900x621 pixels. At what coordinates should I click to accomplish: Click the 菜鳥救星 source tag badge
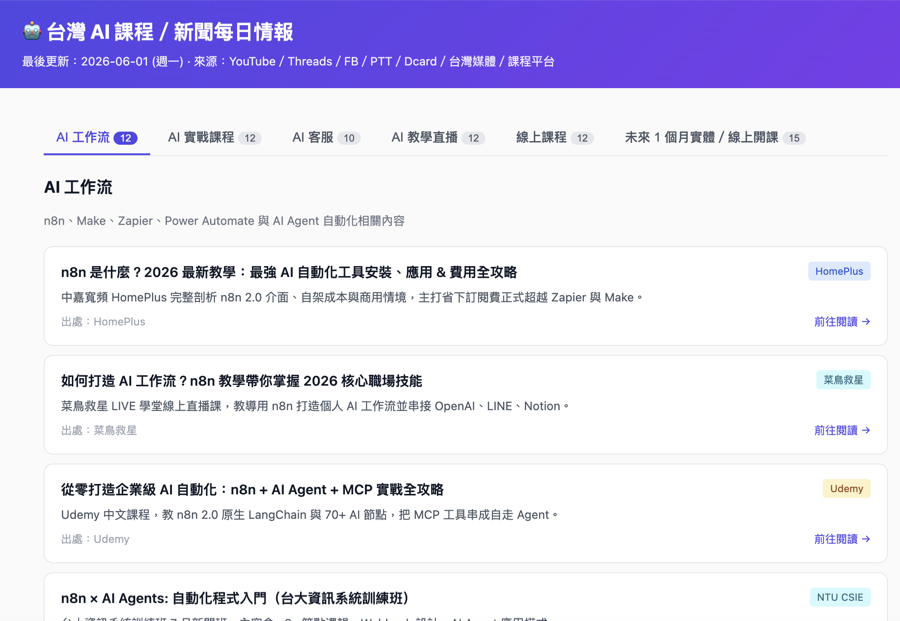pos(843,380)
